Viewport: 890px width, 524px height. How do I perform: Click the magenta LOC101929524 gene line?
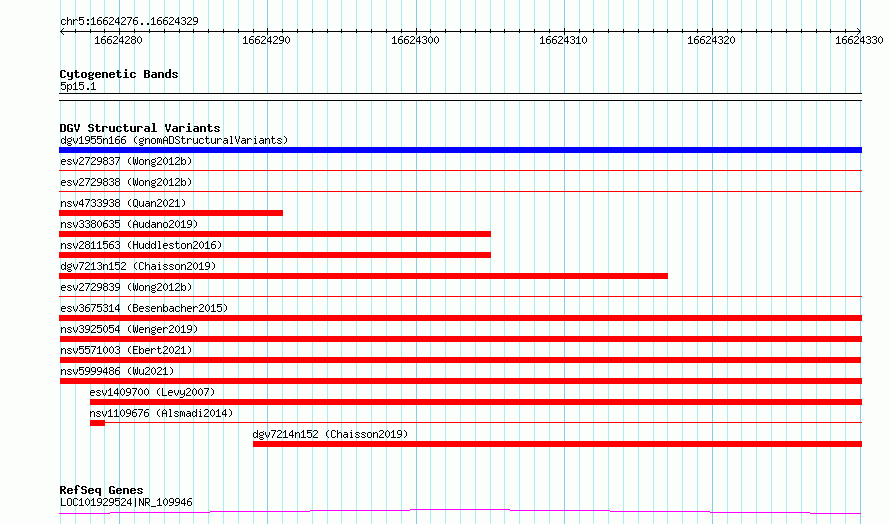pyautogui.click(x=460, y=512)
